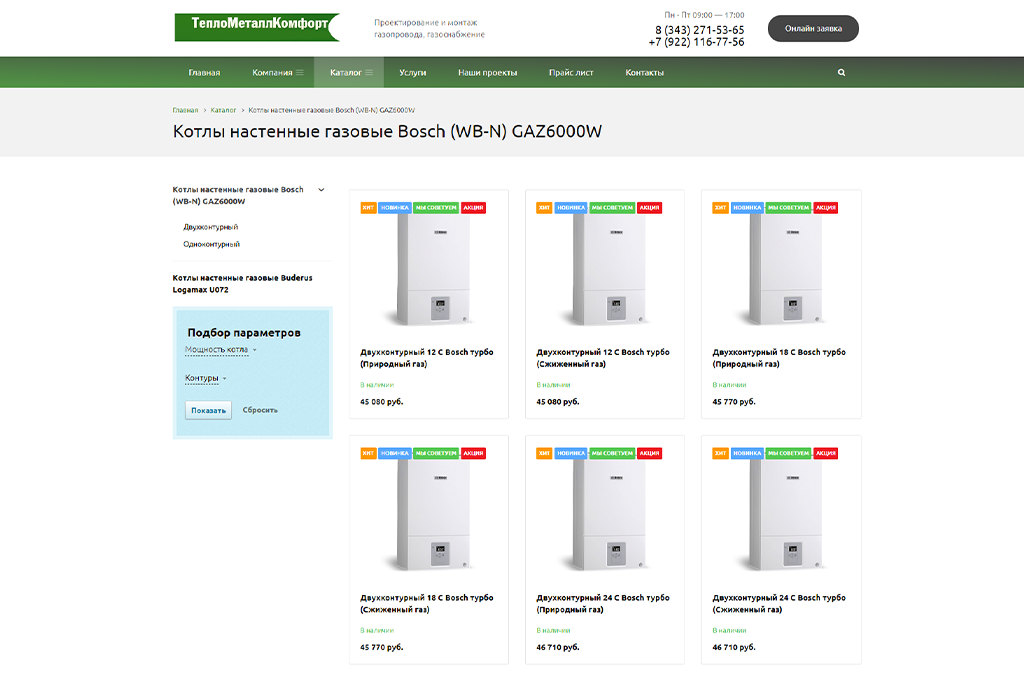Expand the Мощность котла filter dropdown
The image size is (1024, 680).
coord(221,349)
